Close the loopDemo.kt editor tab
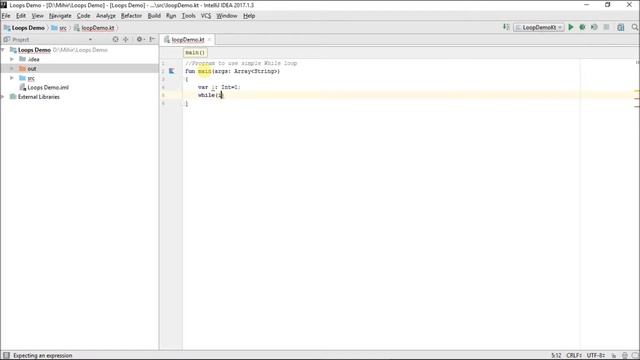The image size is (640, 360). point(209,40)
